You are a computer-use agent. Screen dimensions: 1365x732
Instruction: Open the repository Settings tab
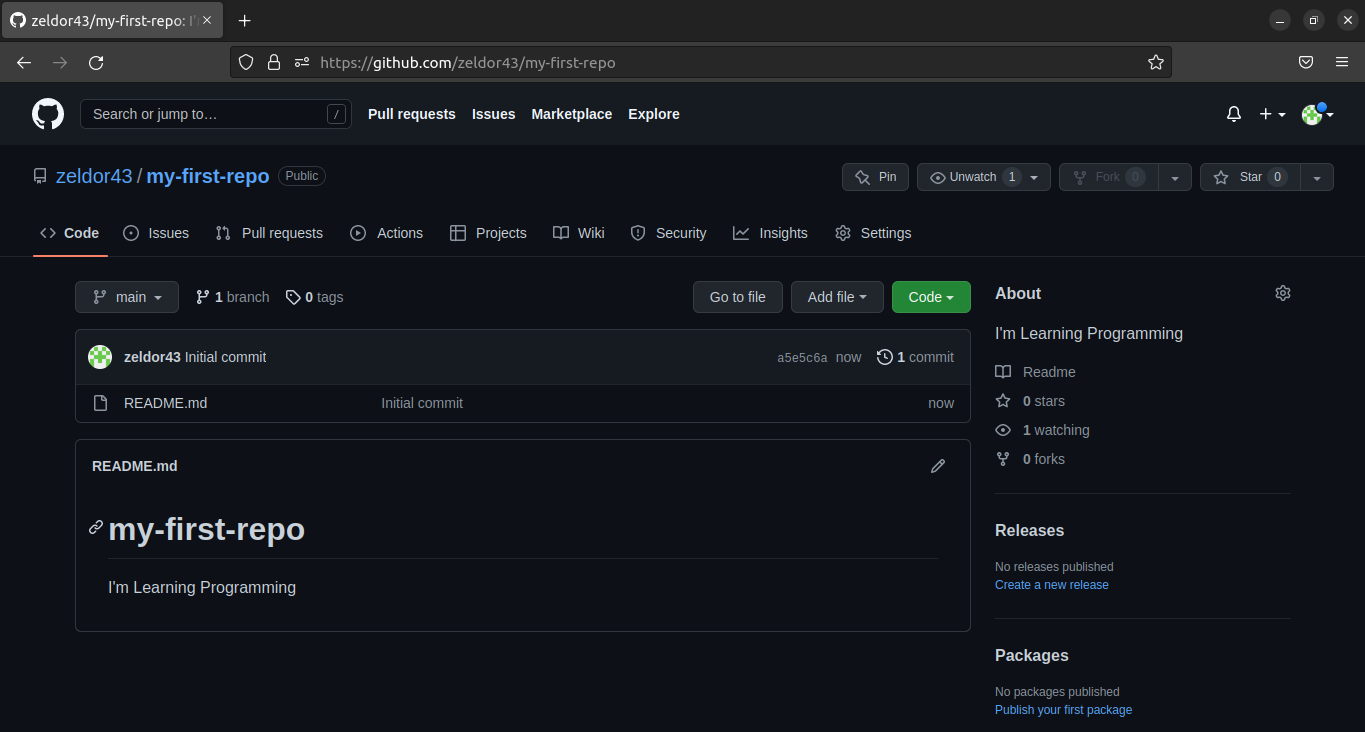point(873,233)
